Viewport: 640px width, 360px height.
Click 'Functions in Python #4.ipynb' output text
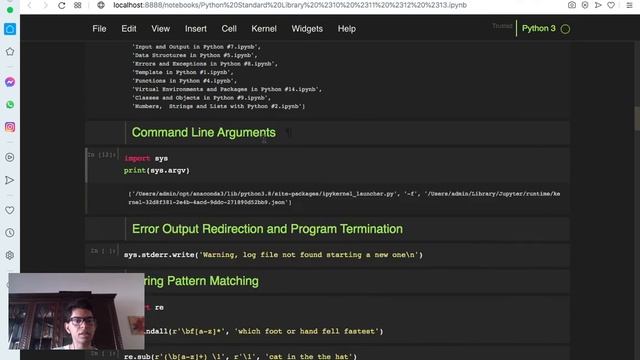tap(184, 81)
